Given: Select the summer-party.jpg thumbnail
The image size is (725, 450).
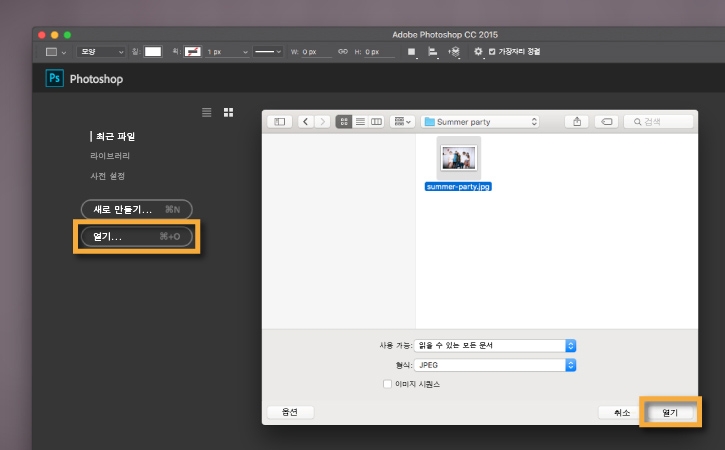Looking at the screenshot, I should point(459,157).
